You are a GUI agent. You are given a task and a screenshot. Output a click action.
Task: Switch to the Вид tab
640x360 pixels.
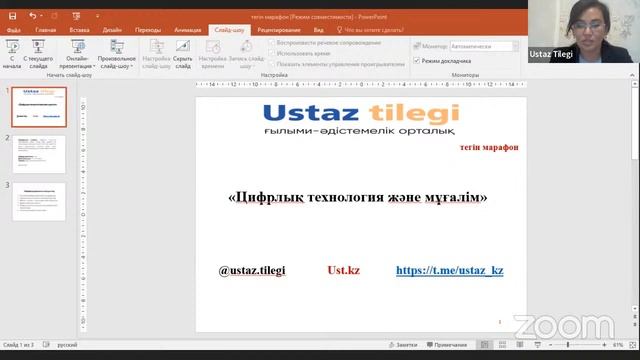[318, 30]
